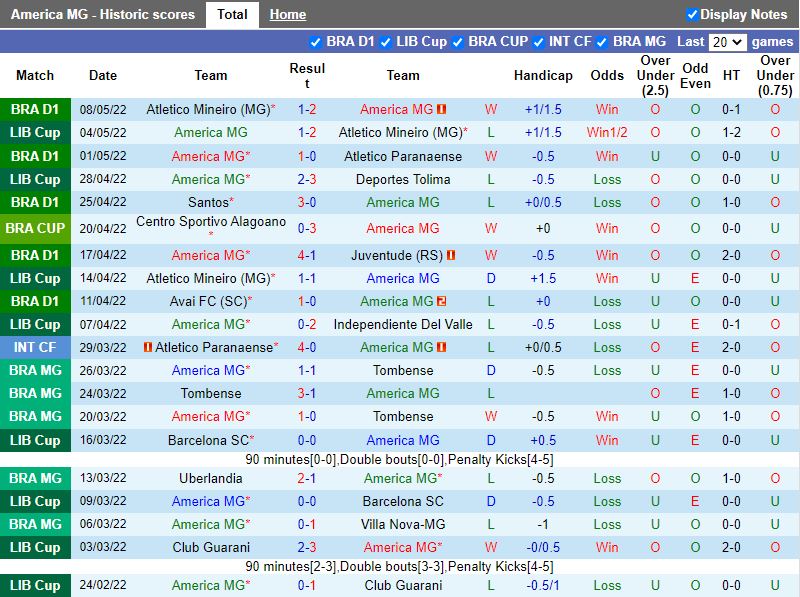Select the LIB Cup badge on the 04/05 row
800x597 pixels.
36,132
